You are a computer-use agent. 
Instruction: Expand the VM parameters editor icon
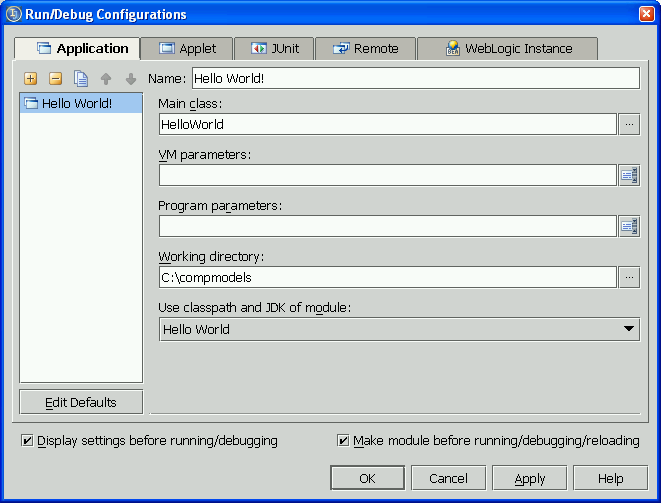[x=629, y=175]
